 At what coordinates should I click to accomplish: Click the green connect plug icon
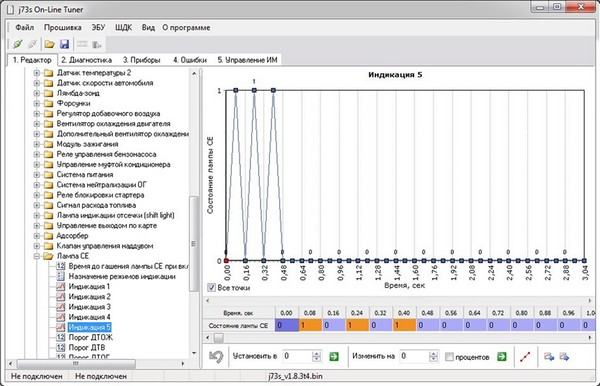[17, 44]
